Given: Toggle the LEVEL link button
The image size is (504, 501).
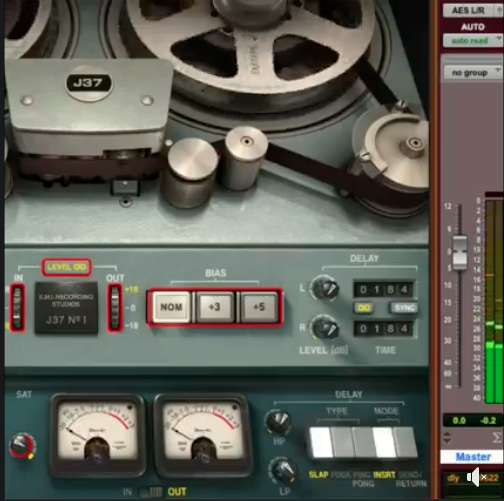Looking at the screenshot, I should (x=66, y=267).
